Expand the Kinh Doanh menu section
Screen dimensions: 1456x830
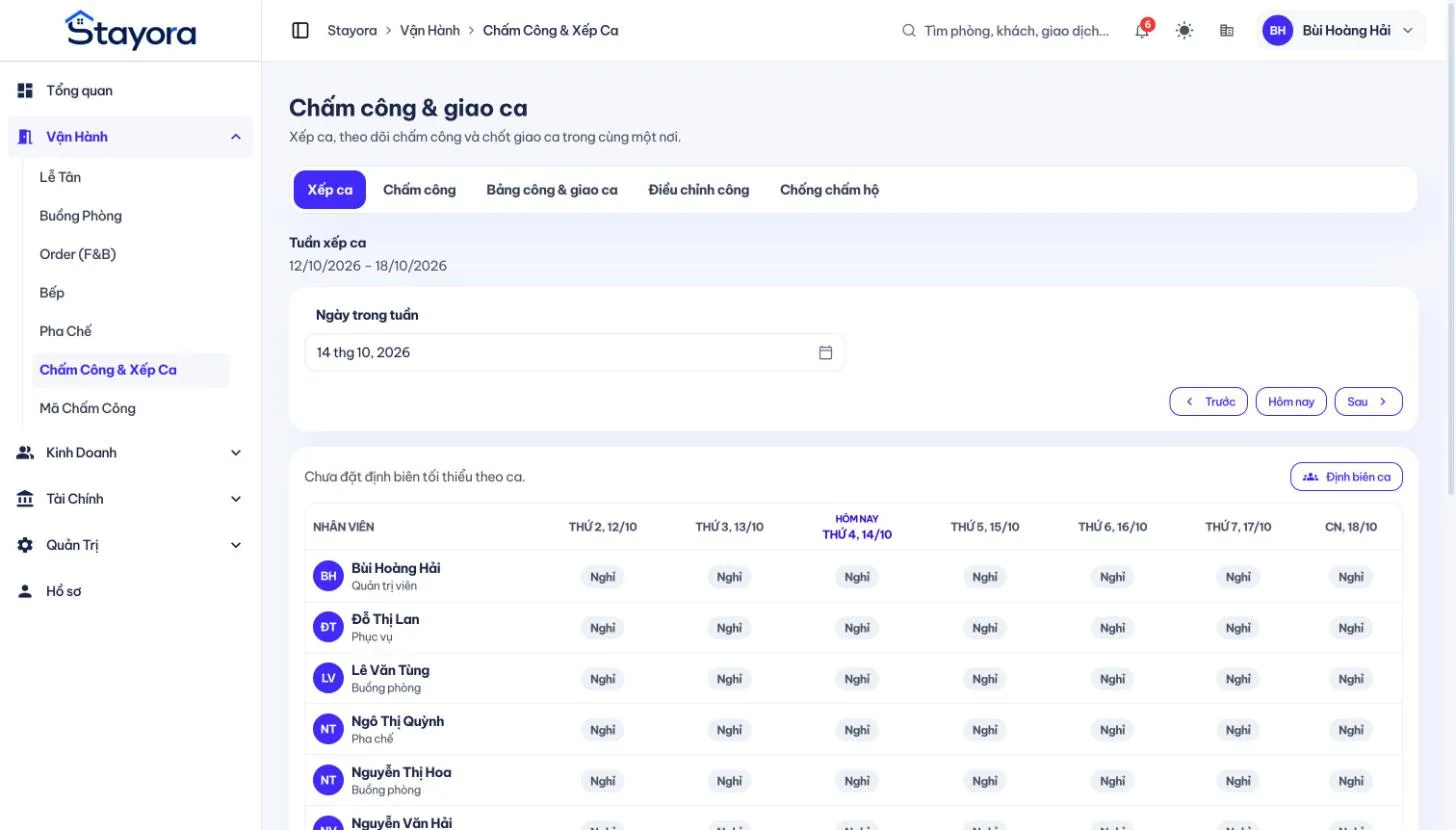tap(236, 453)
